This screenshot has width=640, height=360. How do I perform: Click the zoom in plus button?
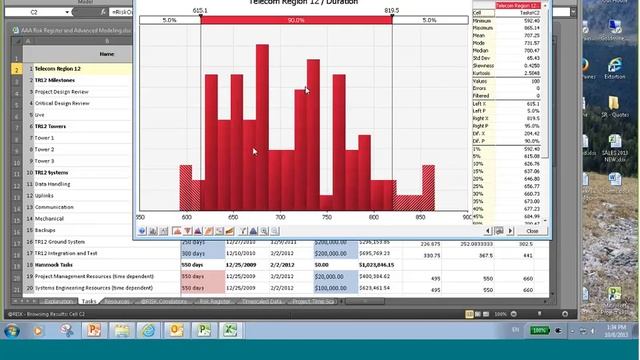[x=565, y=314]
